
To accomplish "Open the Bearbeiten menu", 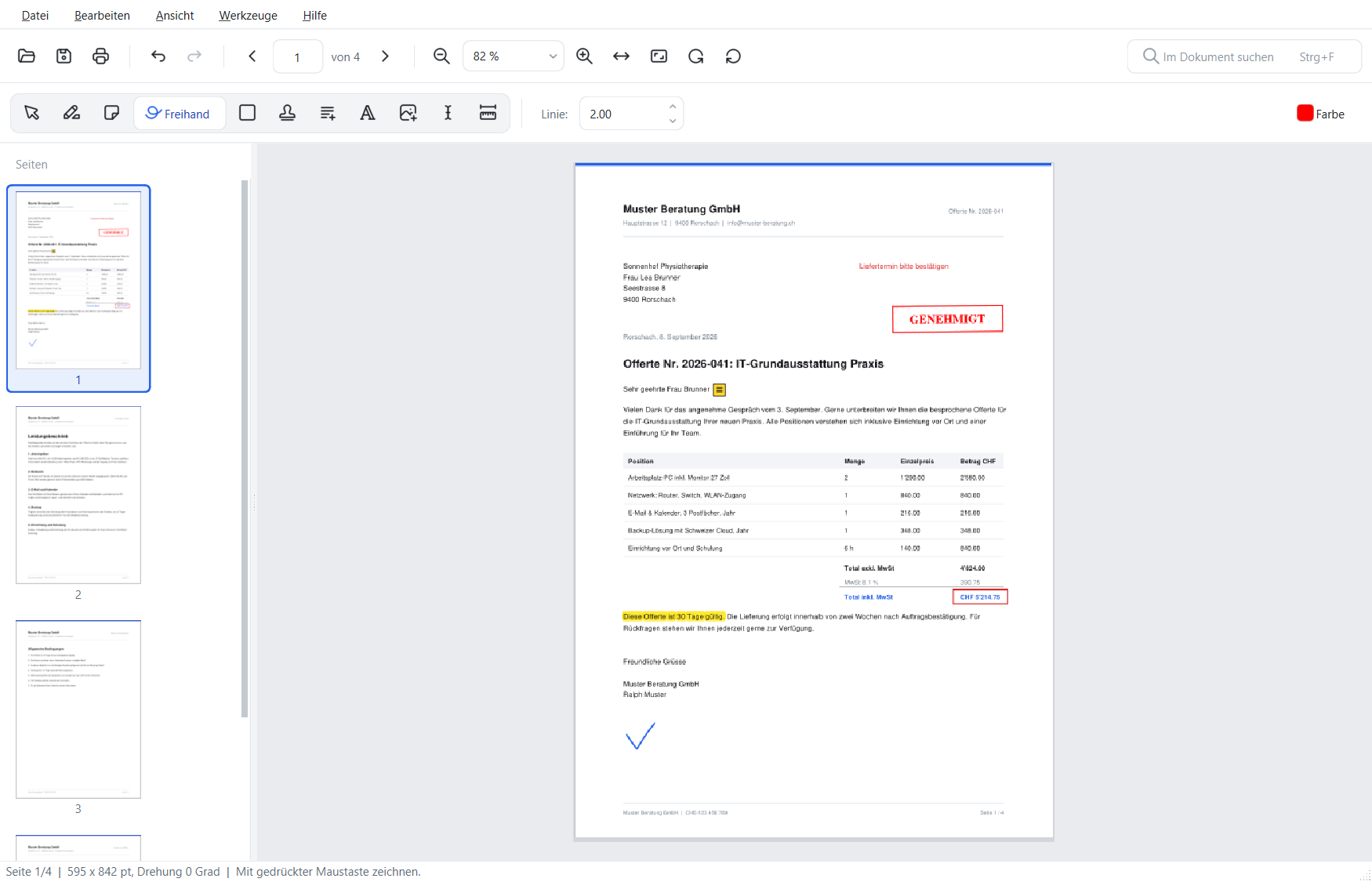I will pos(102,15).
